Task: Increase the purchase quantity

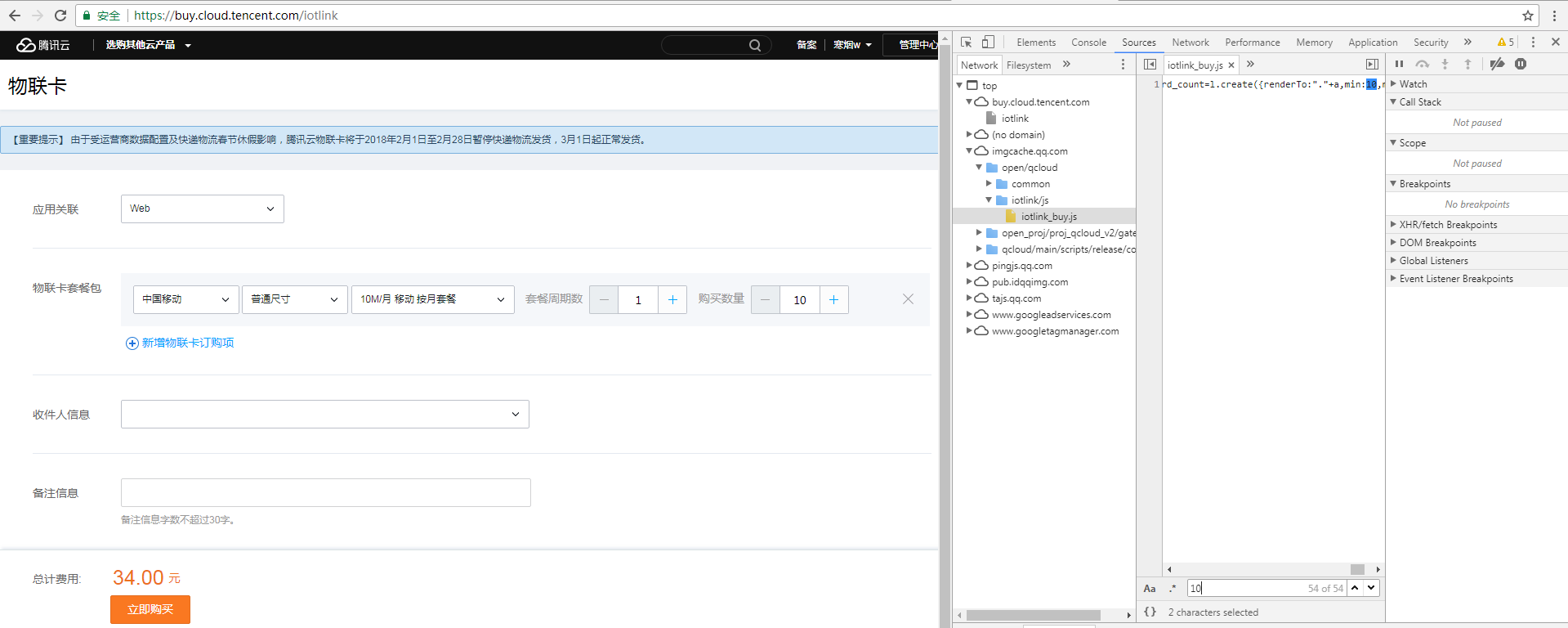Action: (x=834, y=300)
